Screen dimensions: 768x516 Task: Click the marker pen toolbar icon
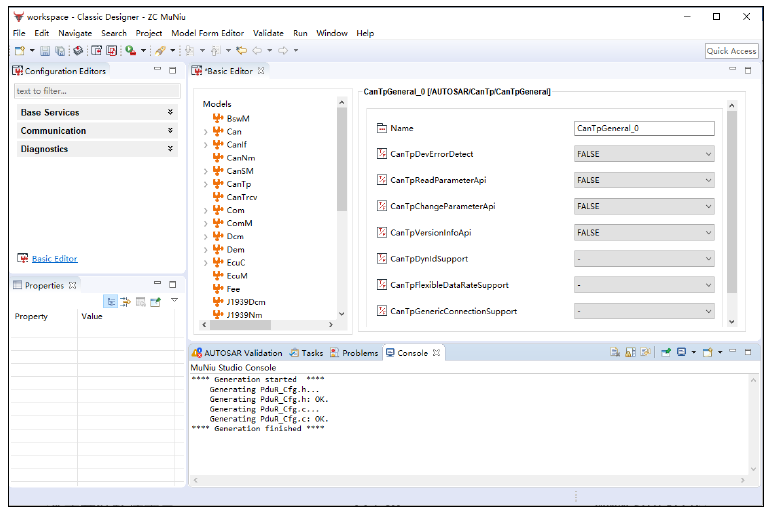160,50
